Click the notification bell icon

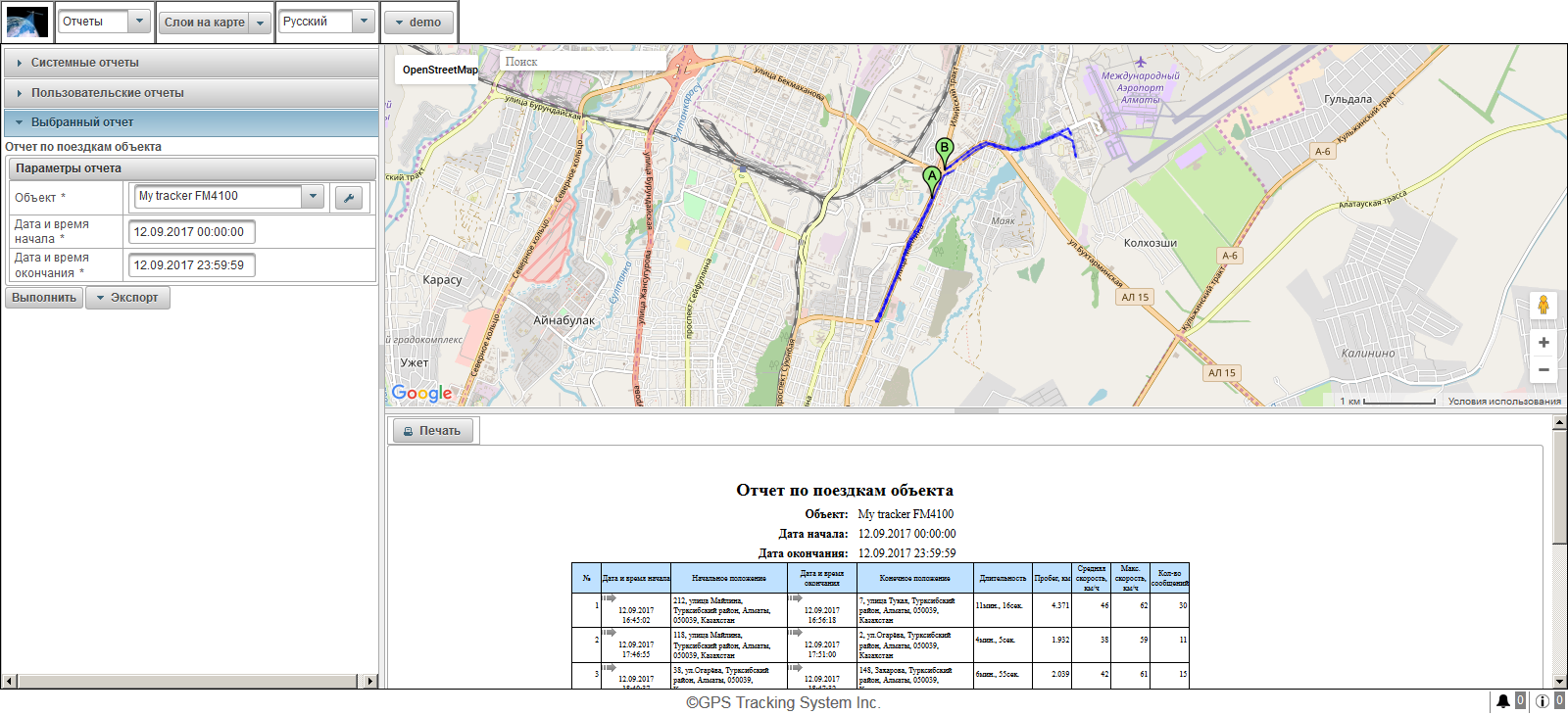coord(1502,701)
